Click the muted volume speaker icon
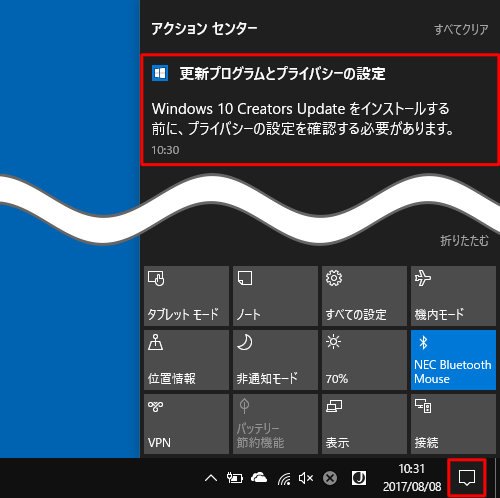500x498 pixels. pyautogui.click(x=306, y=478)
